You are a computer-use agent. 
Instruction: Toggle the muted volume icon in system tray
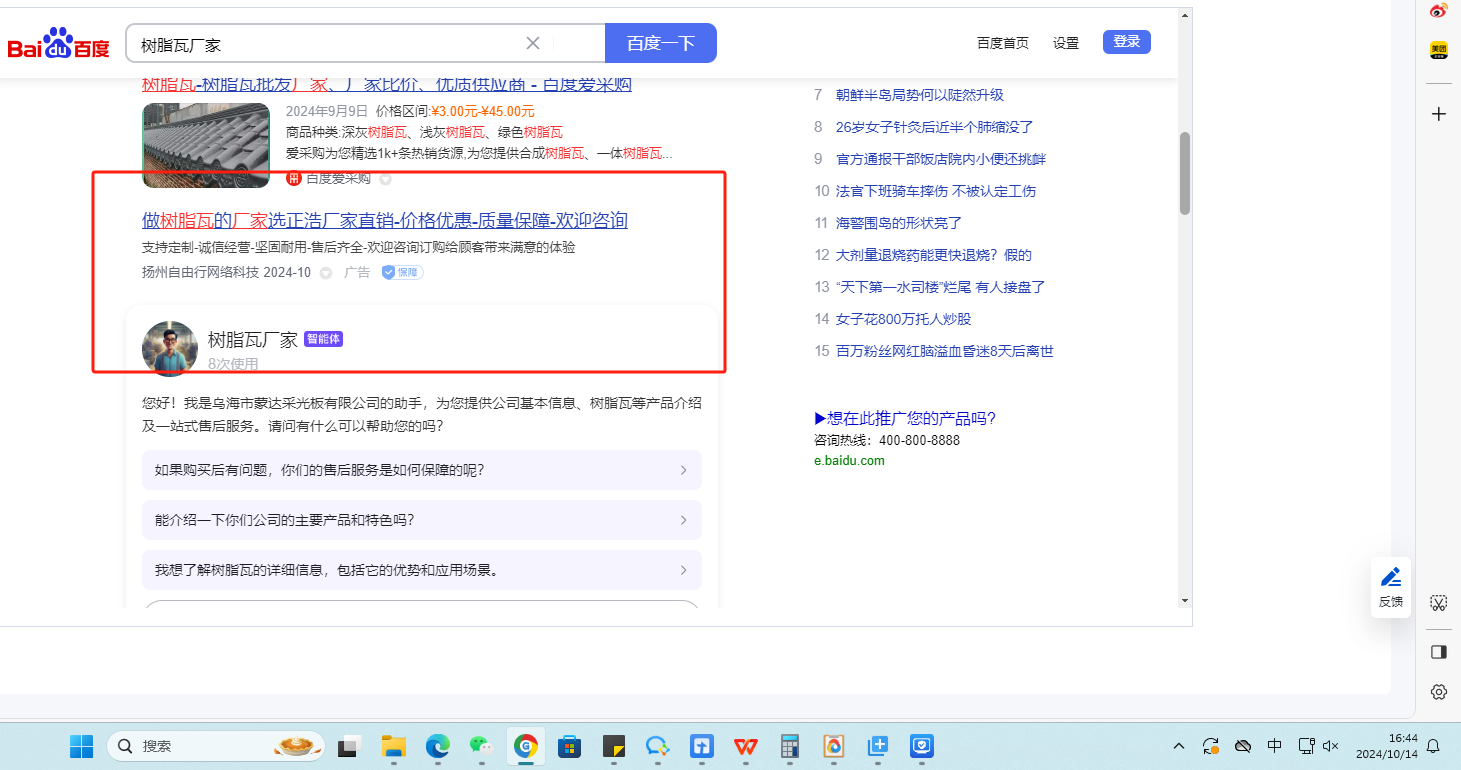click(1330, 746)
